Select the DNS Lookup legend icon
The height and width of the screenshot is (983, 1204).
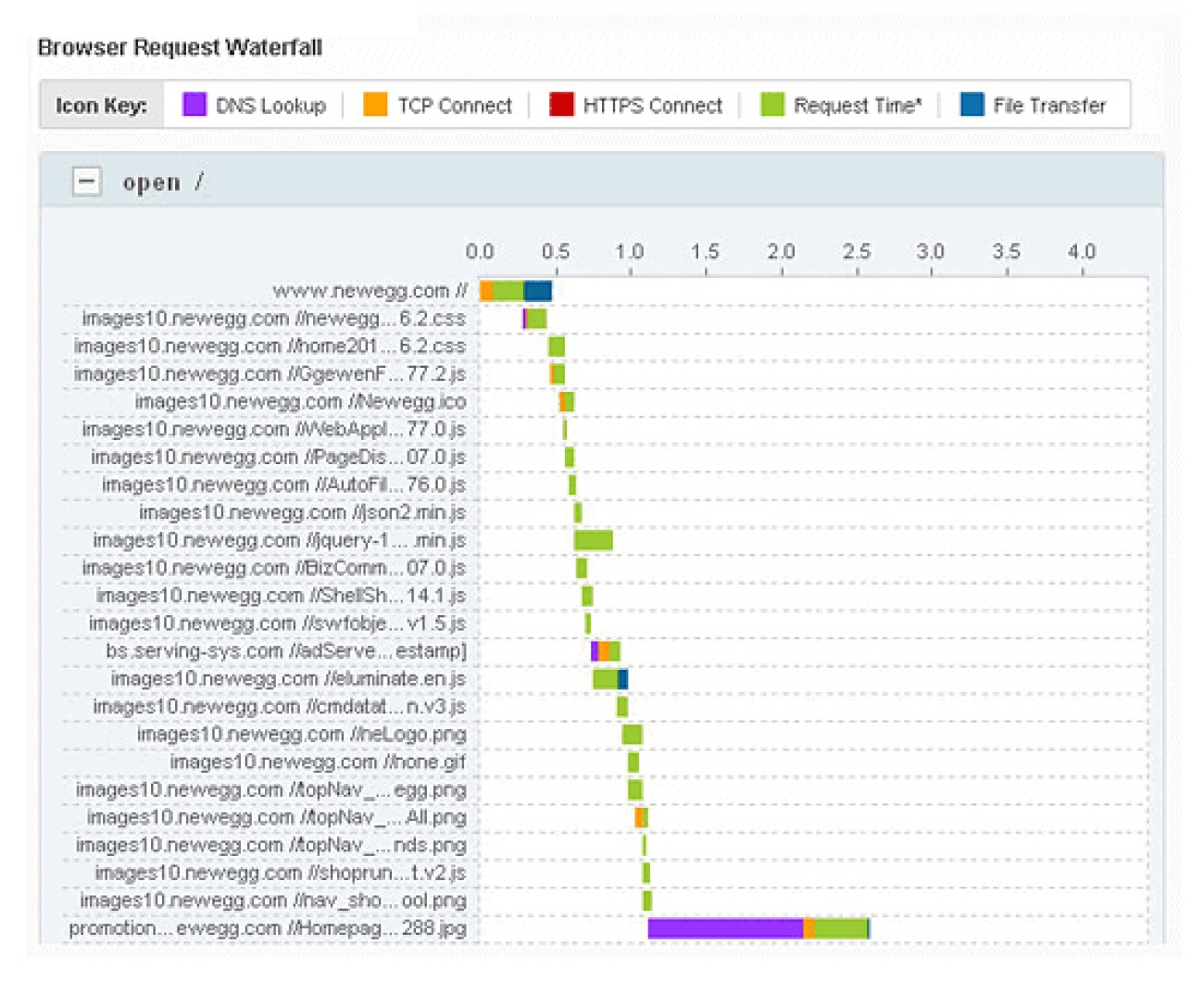[x=195, y=105]
